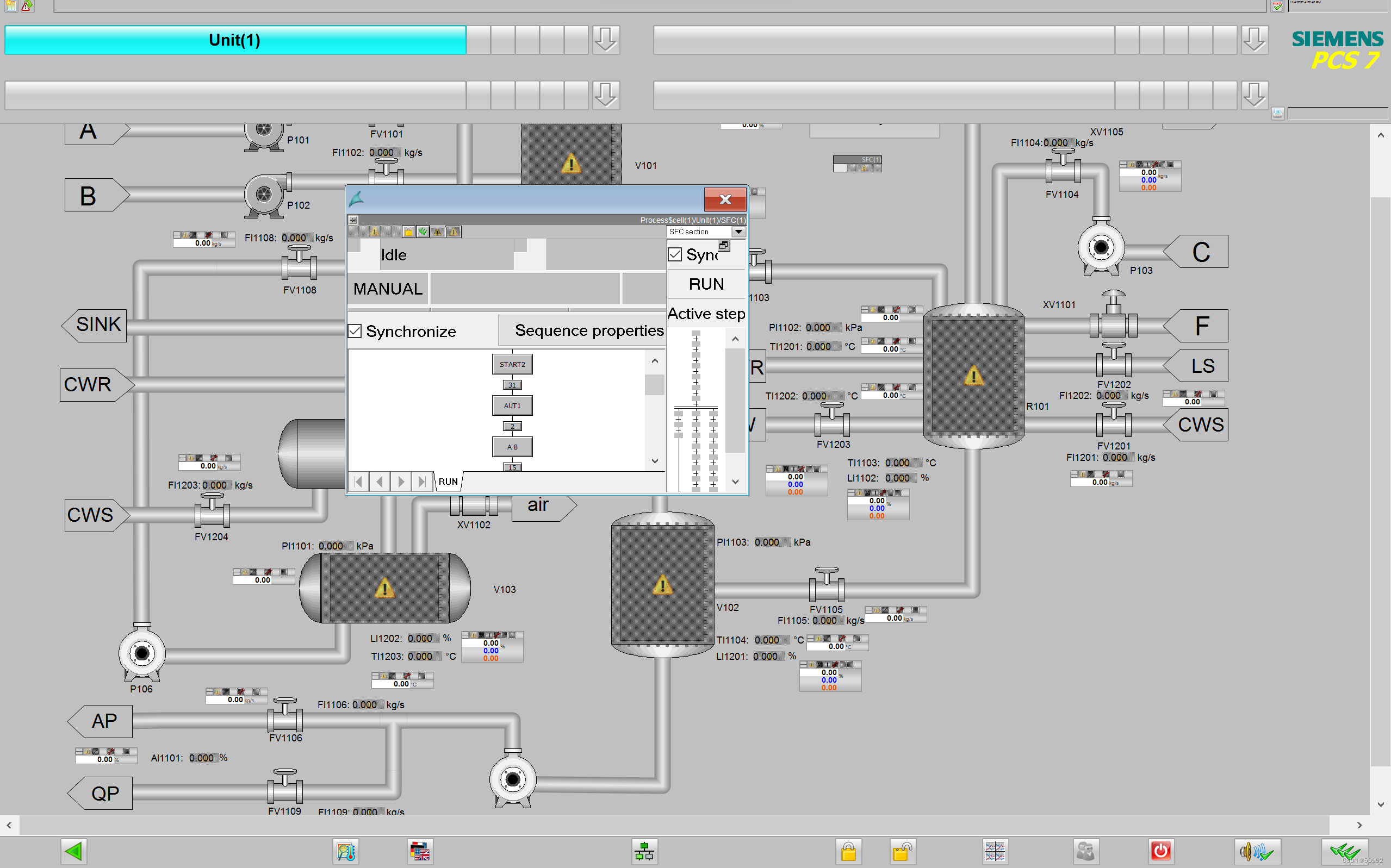The width and height of the screenshot is (1391, 868).
Task: Click the green back arrow button
Action: coord(74,851)
